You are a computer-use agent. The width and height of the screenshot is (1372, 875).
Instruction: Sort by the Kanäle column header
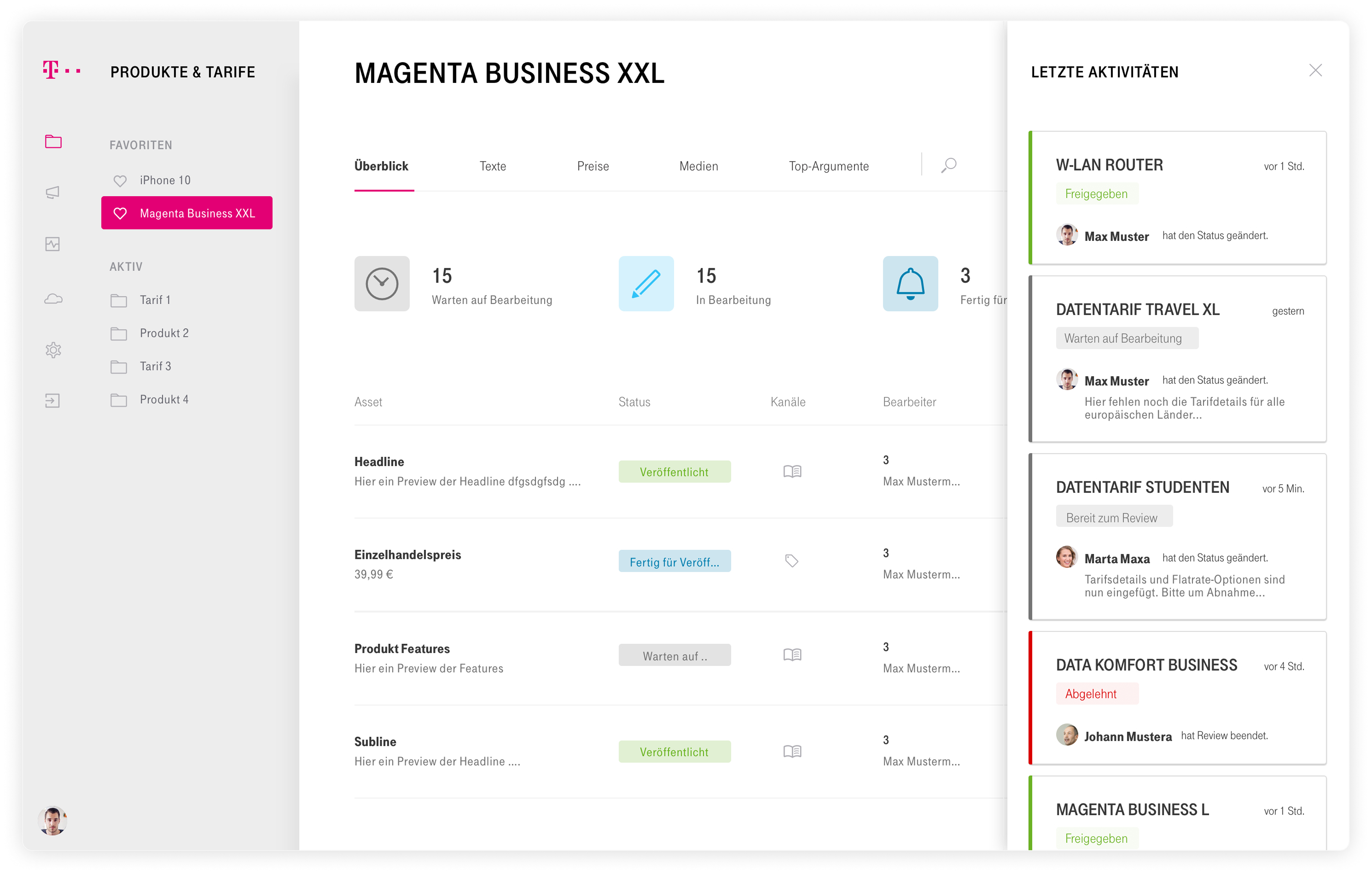[x=788, y=402]
